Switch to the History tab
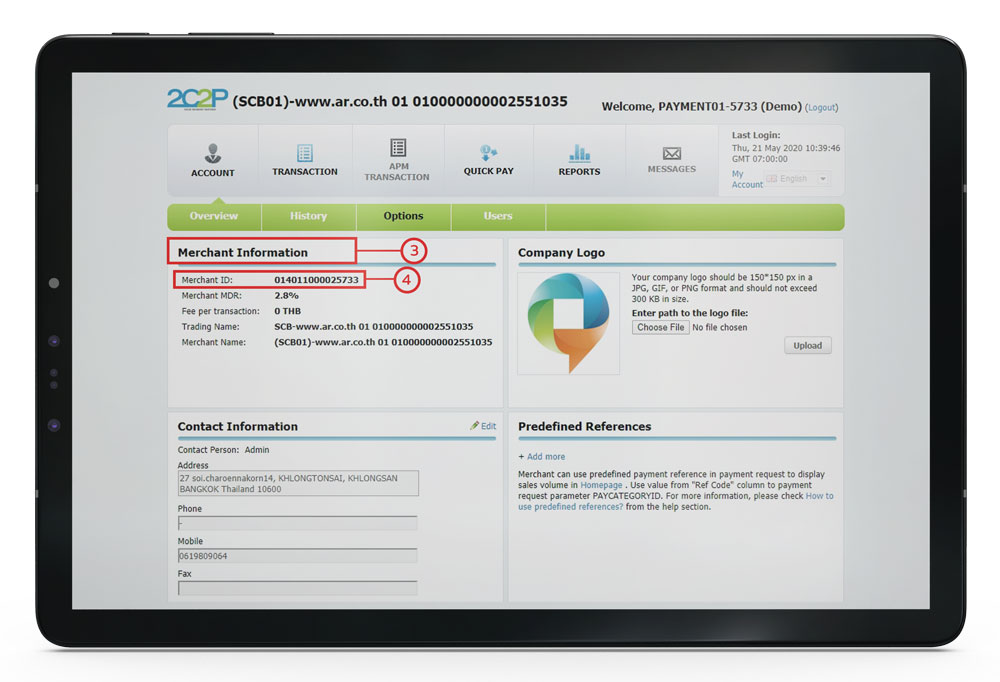Image resolution: width=1000 pixels, height=682 pixels. click(x=308, y=216)
